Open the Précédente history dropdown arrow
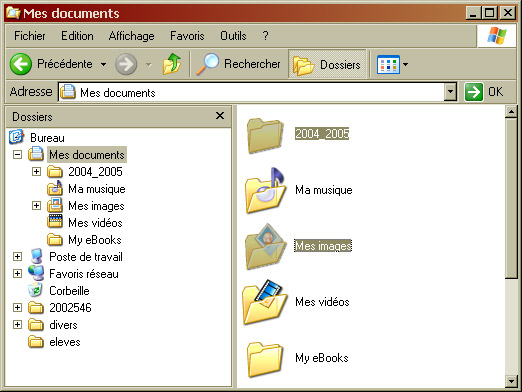522x392 pixels. pos(103,64)
